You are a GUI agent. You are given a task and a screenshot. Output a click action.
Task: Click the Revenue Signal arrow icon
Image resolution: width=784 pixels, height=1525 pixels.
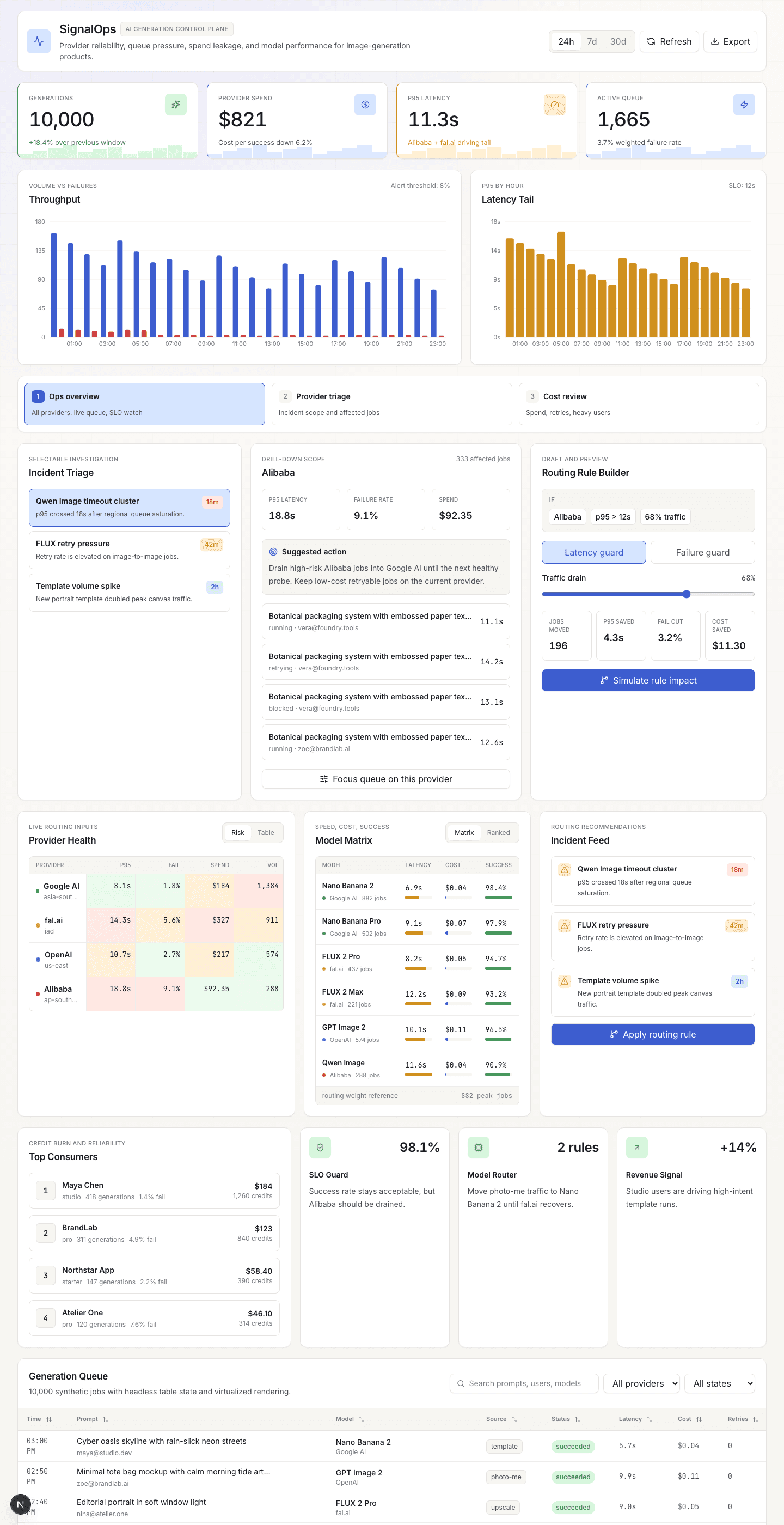click(x=636, y=1148)
